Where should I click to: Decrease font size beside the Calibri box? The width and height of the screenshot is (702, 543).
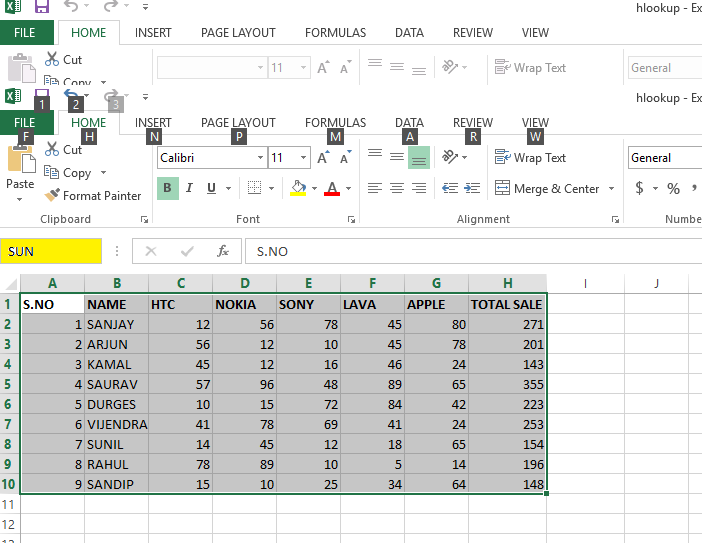(x=345, y=158)
